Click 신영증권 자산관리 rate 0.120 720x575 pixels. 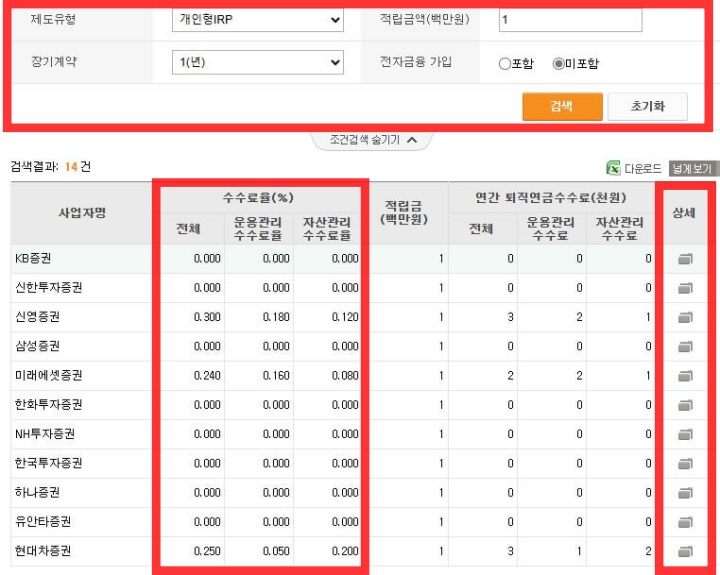click(345, 317)
